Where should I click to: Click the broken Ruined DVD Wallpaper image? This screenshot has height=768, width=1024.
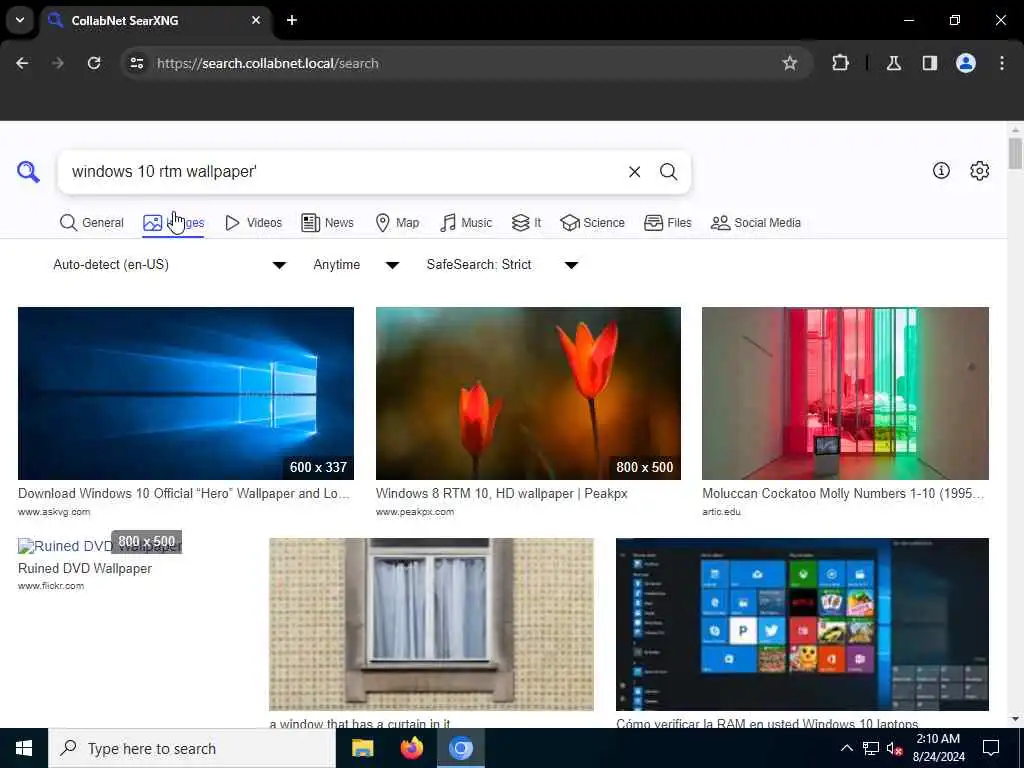click(99, 546)
